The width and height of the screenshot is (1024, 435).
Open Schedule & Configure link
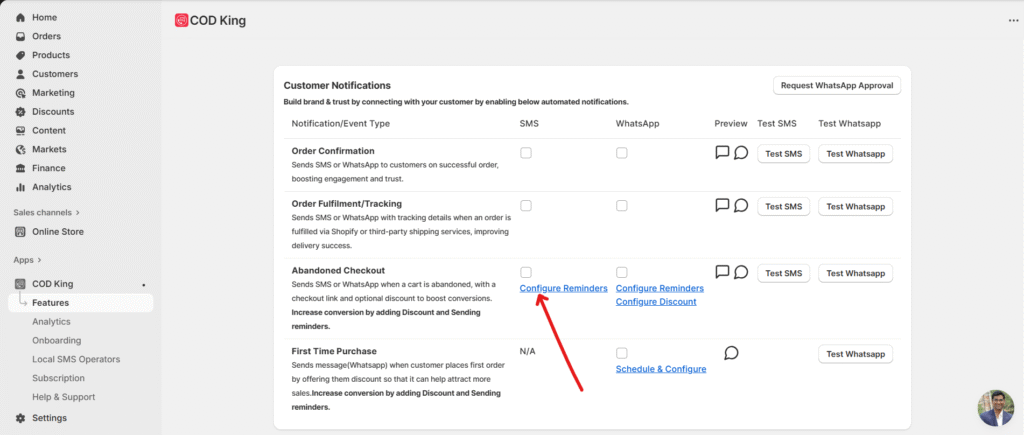(x=661, y=369)
